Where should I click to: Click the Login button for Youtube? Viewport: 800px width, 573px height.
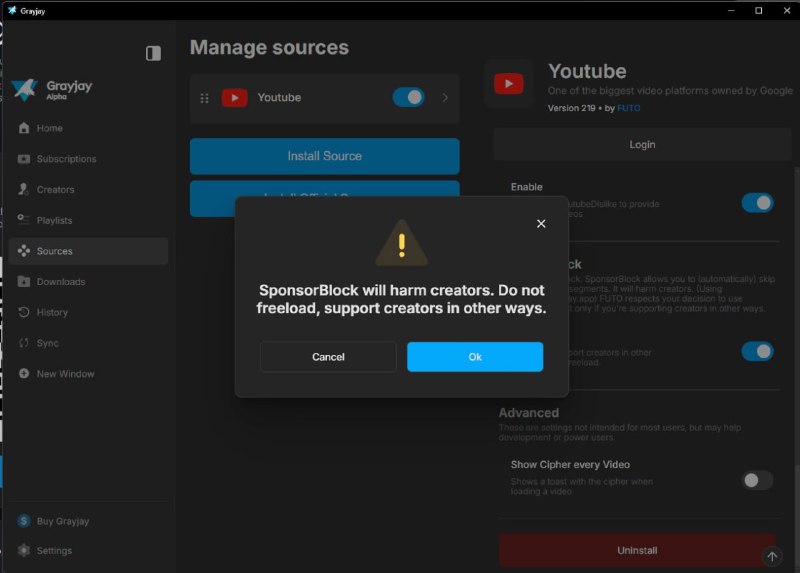pos(642,144)
